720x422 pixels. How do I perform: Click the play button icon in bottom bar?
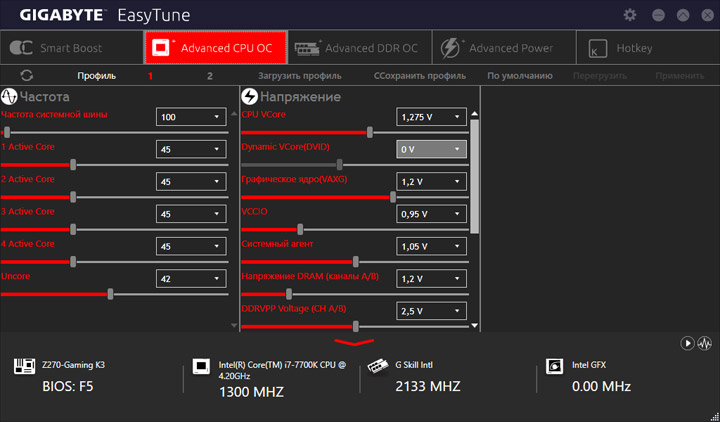pyautogui.click(x=687, y=343)
